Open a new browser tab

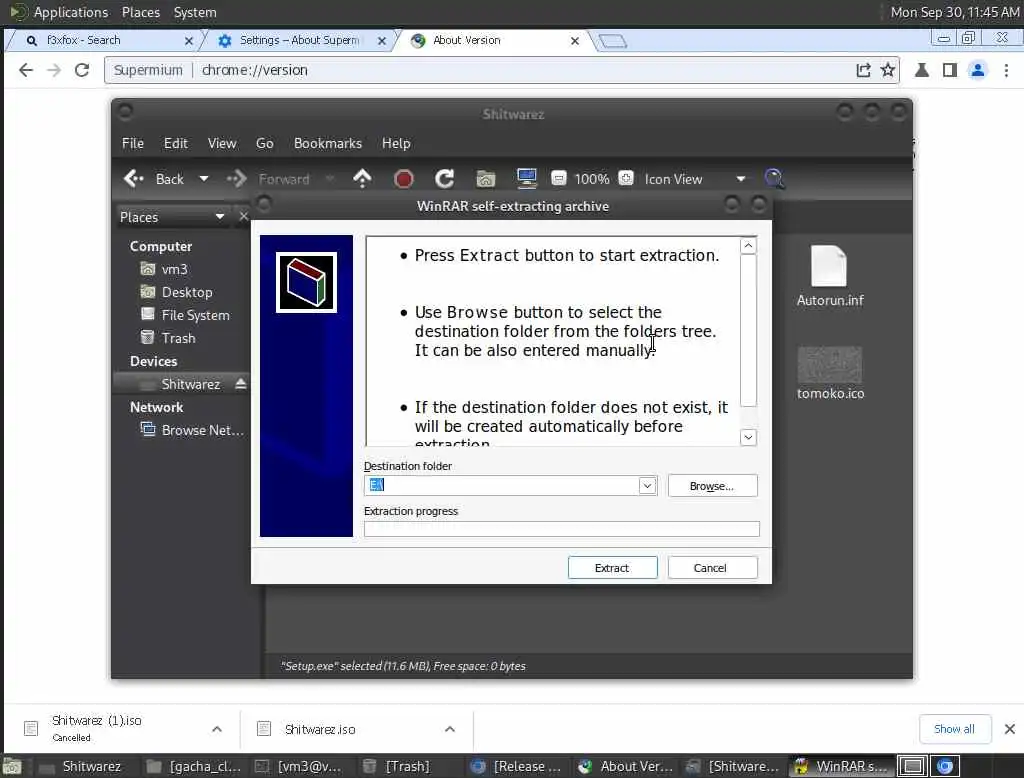[613, 41]
